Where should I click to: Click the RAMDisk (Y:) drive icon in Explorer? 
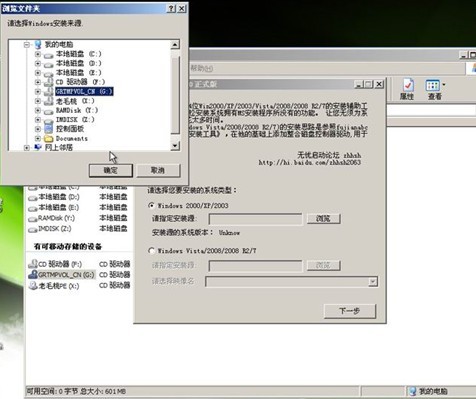tap(33, 219)
